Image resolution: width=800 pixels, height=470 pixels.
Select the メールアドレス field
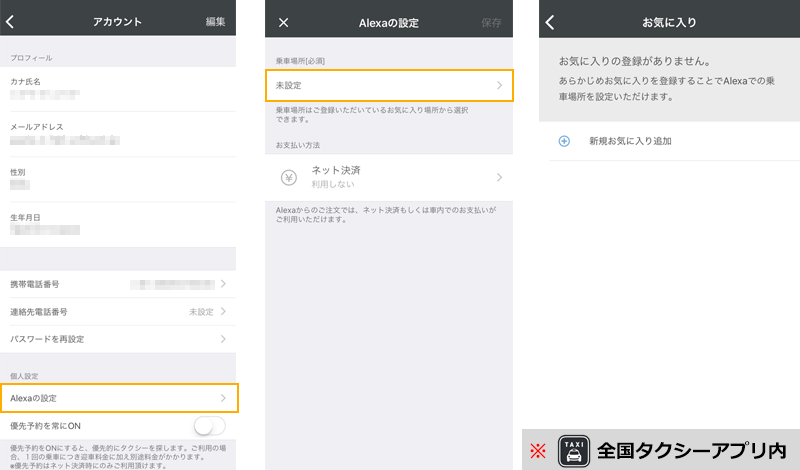tap(118, 134)
